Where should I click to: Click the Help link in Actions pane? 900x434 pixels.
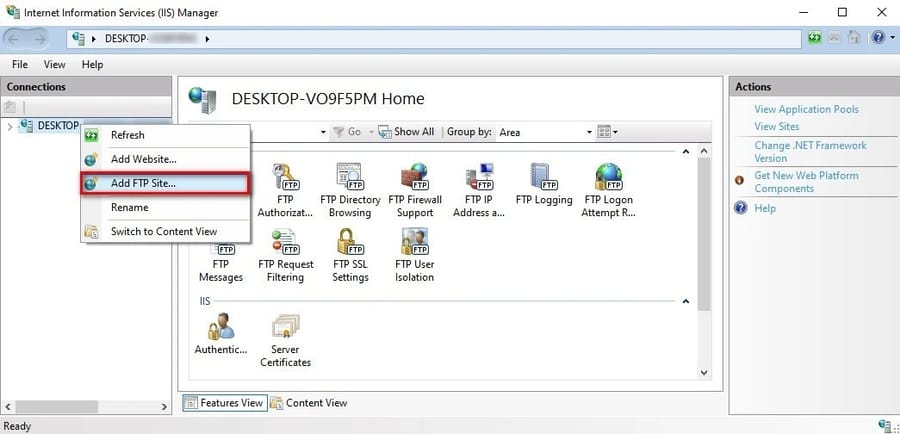765,208
